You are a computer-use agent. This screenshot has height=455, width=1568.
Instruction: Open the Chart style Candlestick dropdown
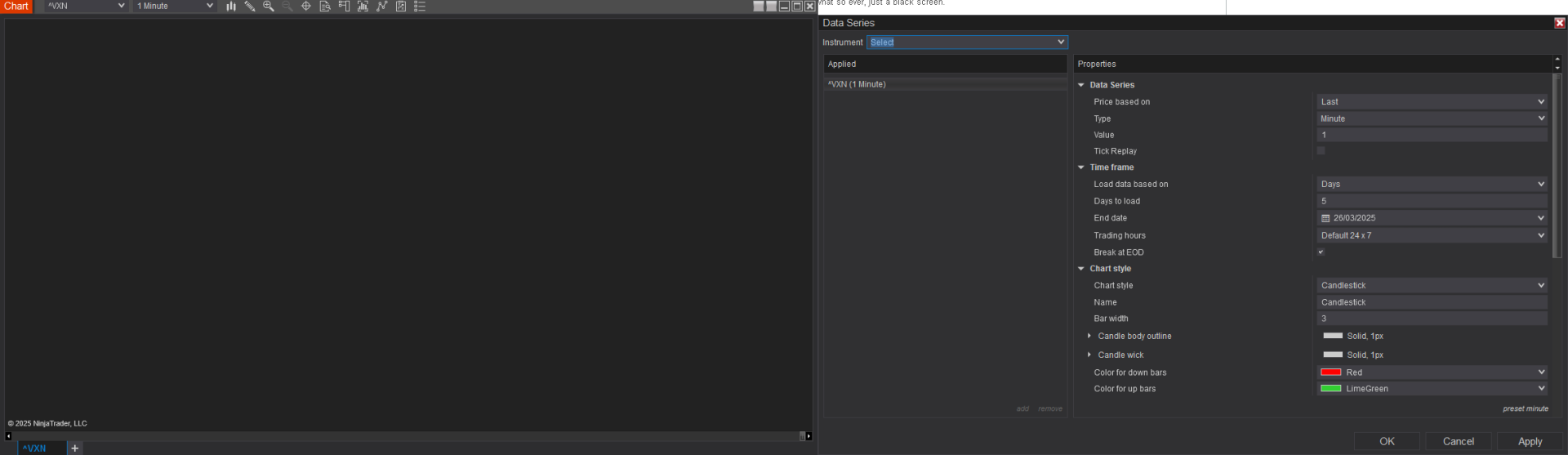(x=1432, y=285)
